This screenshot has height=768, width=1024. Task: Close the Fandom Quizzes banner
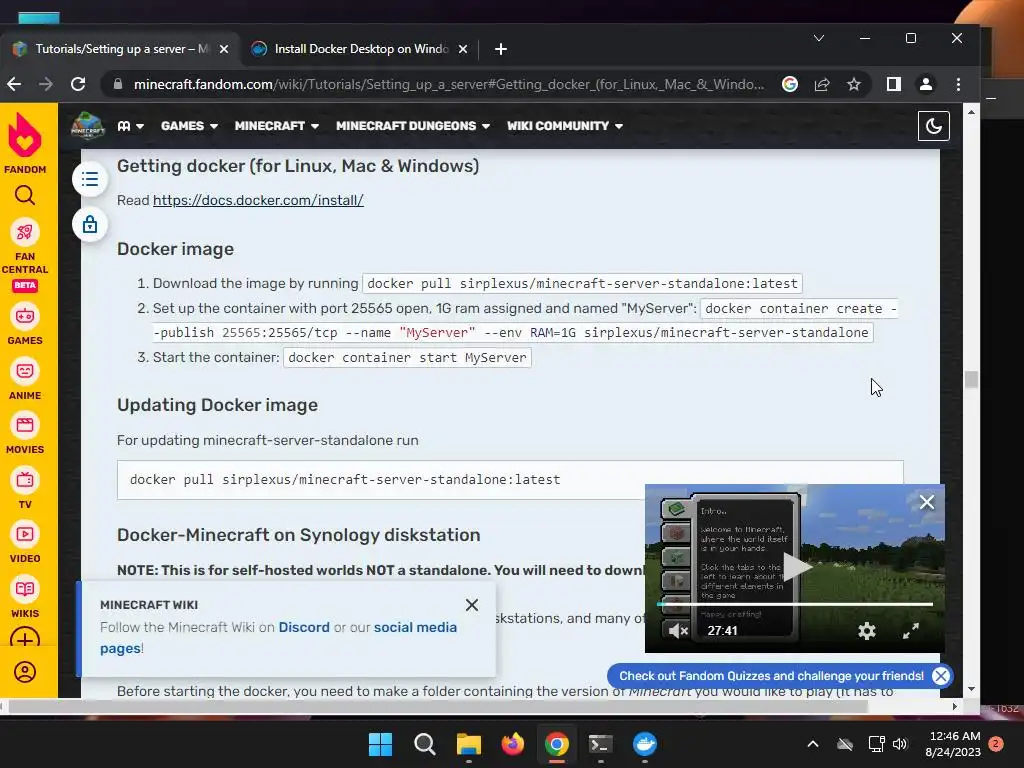[x=940, y=676]
